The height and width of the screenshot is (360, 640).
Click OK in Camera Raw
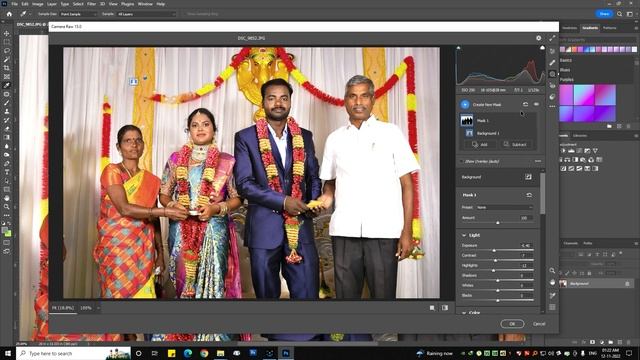[512, 324]
